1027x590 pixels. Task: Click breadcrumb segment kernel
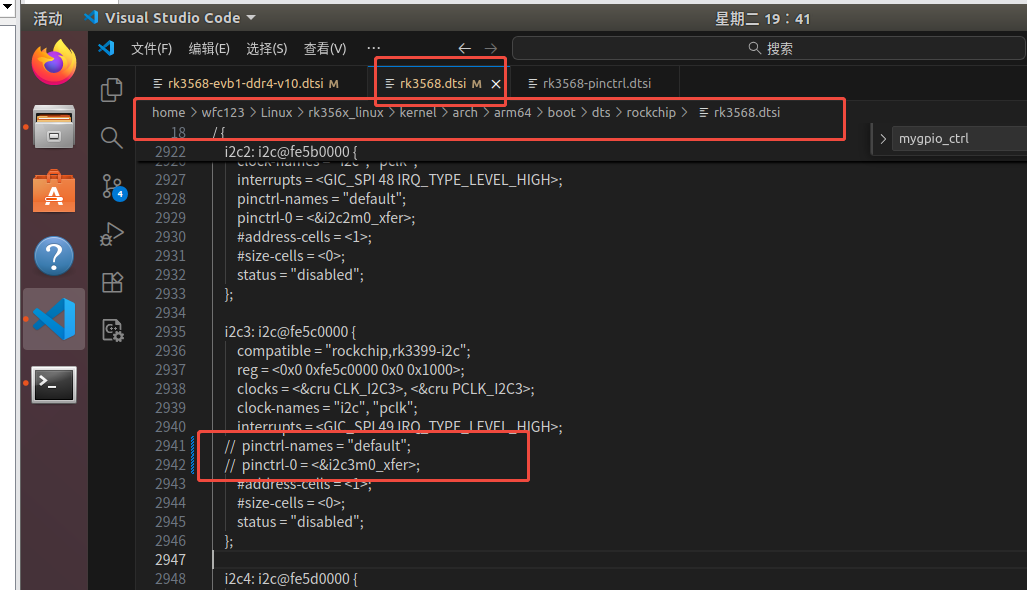(x=418, y=113)
